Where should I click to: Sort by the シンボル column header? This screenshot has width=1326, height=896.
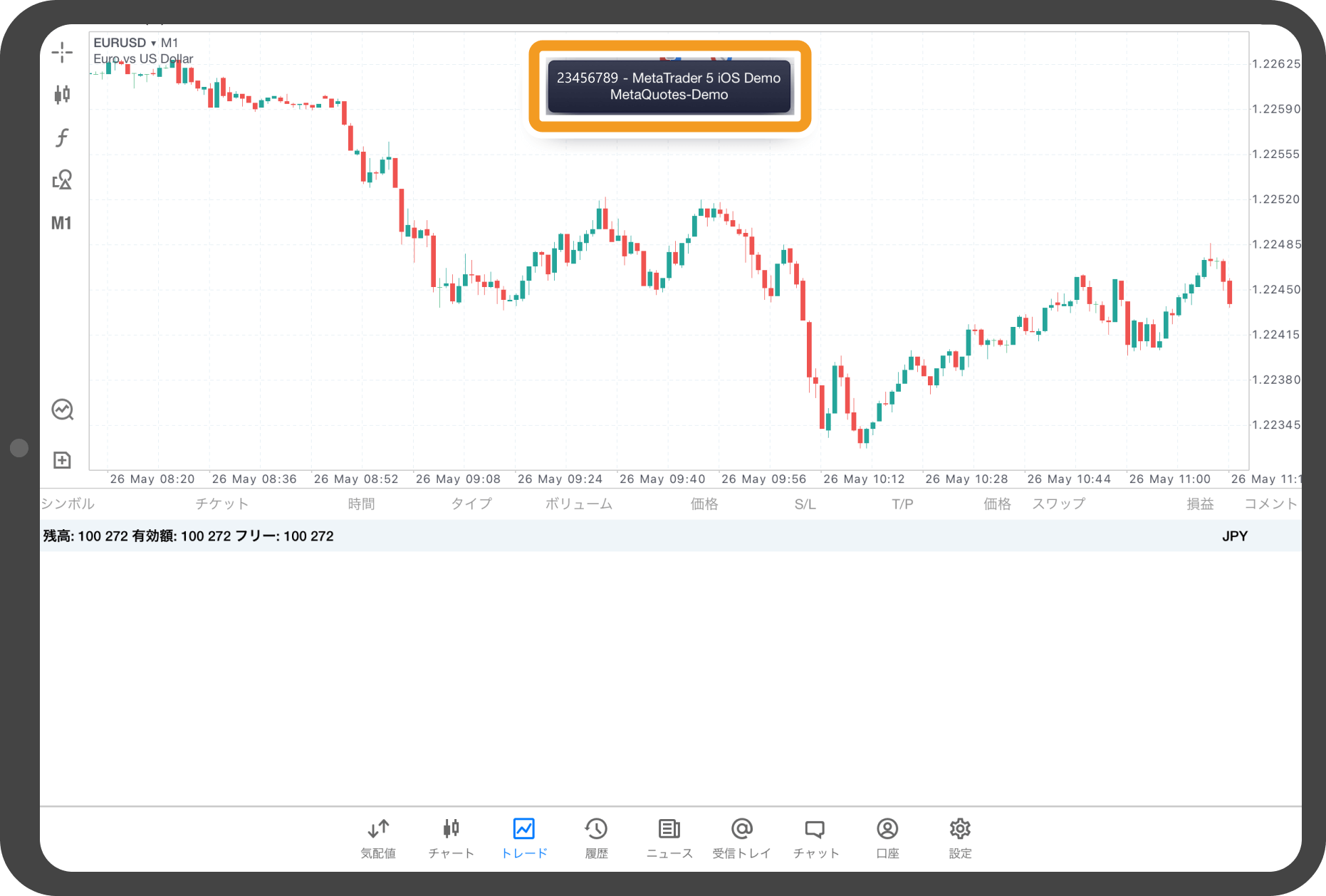click(x=68, y=504)
